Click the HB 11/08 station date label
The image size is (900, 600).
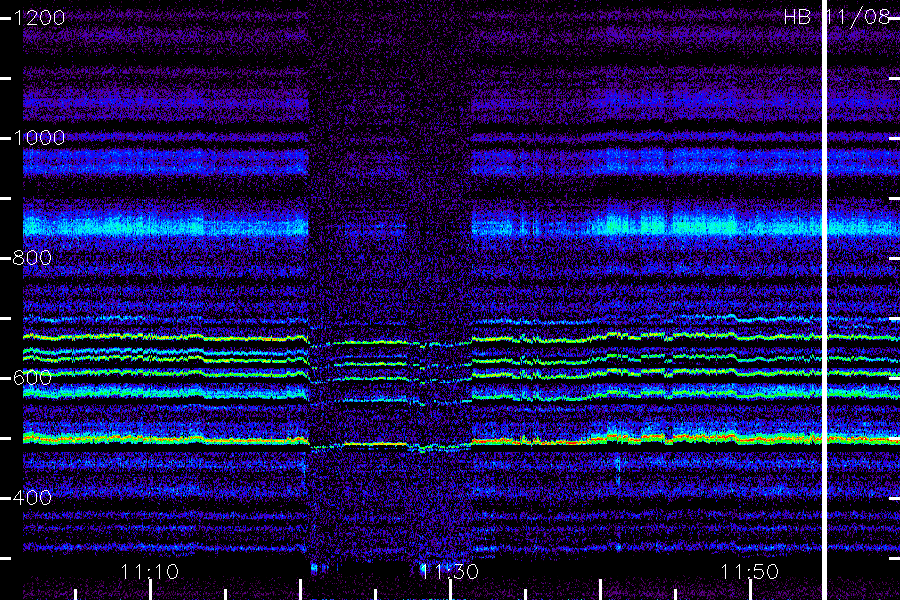tap(836, 17)
